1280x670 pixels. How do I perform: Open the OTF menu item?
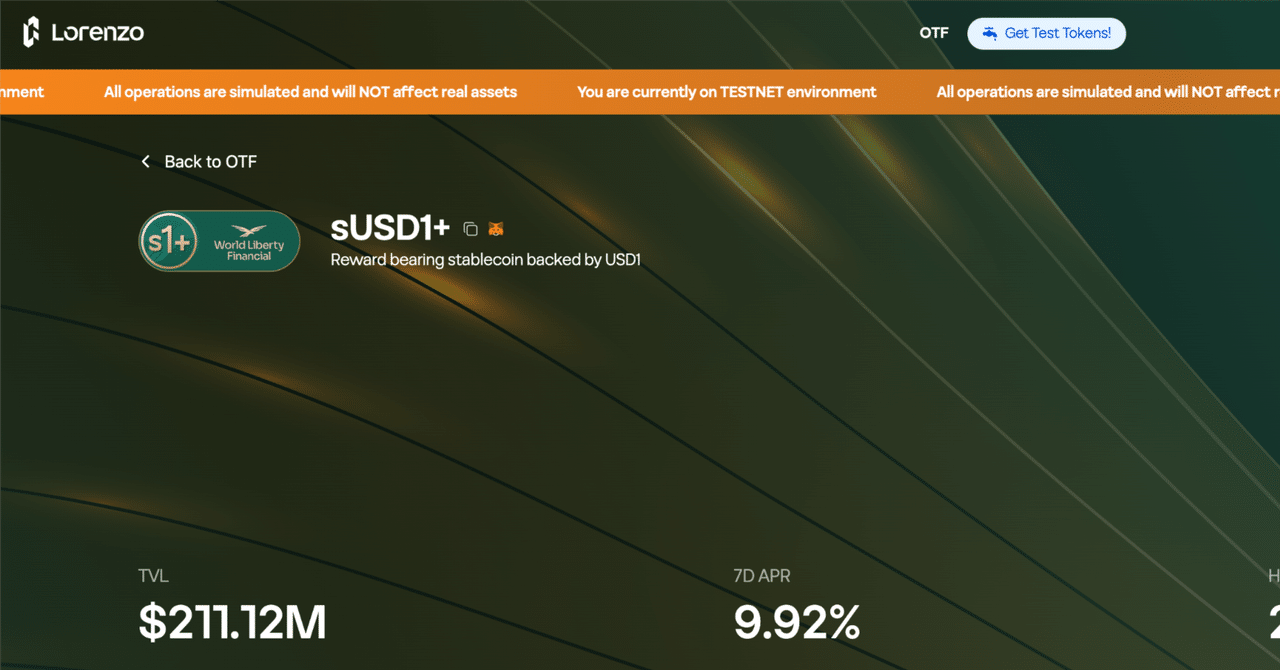934,33
